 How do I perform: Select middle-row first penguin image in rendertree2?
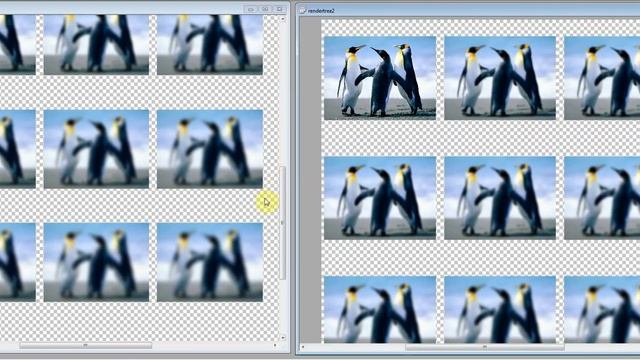tap(380, 198)
